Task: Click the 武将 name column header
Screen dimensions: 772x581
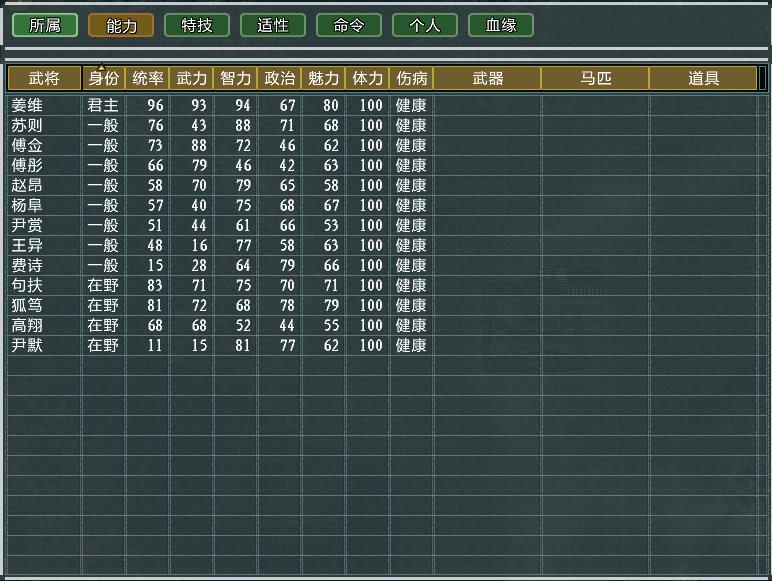Action: pyautogui.click(x=44, y=78)
